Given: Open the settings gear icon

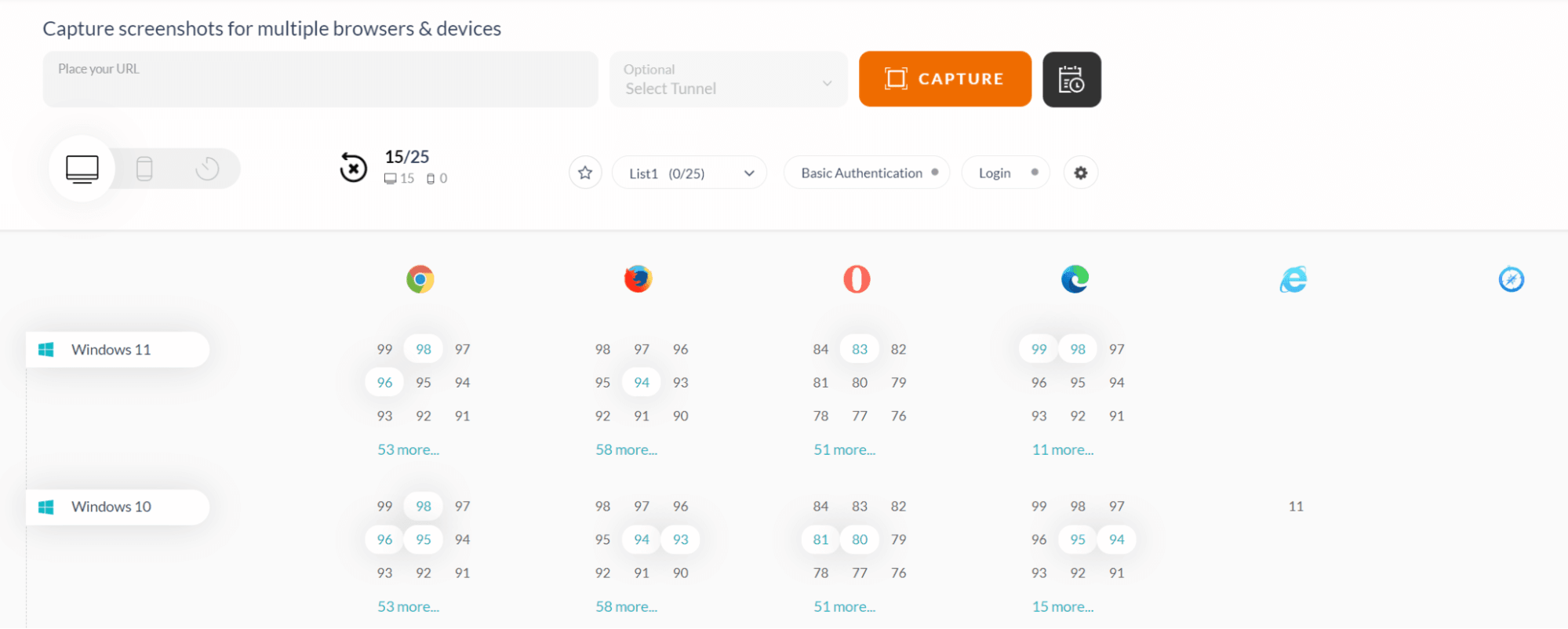Looking at the screenshot, I should (1081, 173).
